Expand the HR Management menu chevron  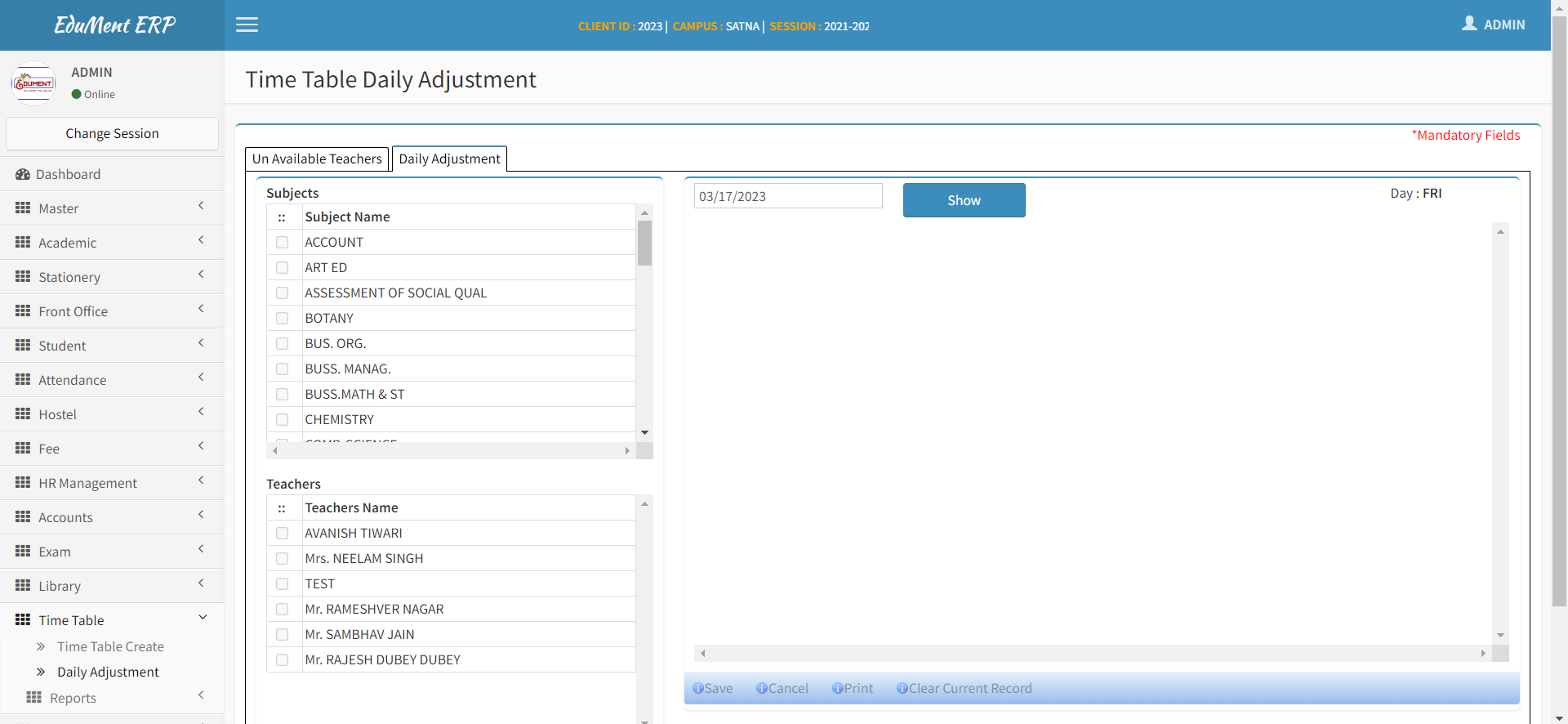pyautogui.click(x=201, y=480)
